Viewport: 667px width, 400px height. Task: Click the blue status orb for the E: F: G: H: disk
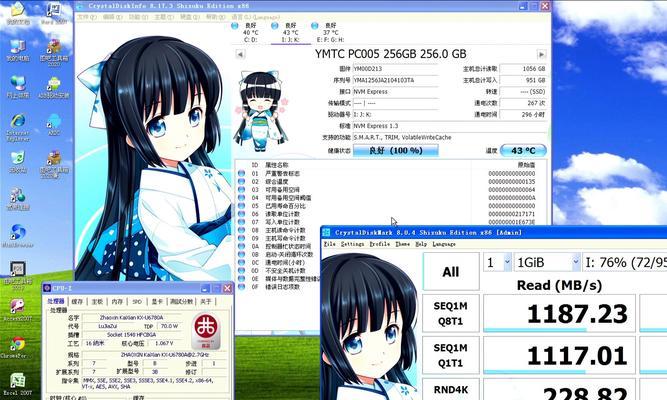click(x=314, y=26)
